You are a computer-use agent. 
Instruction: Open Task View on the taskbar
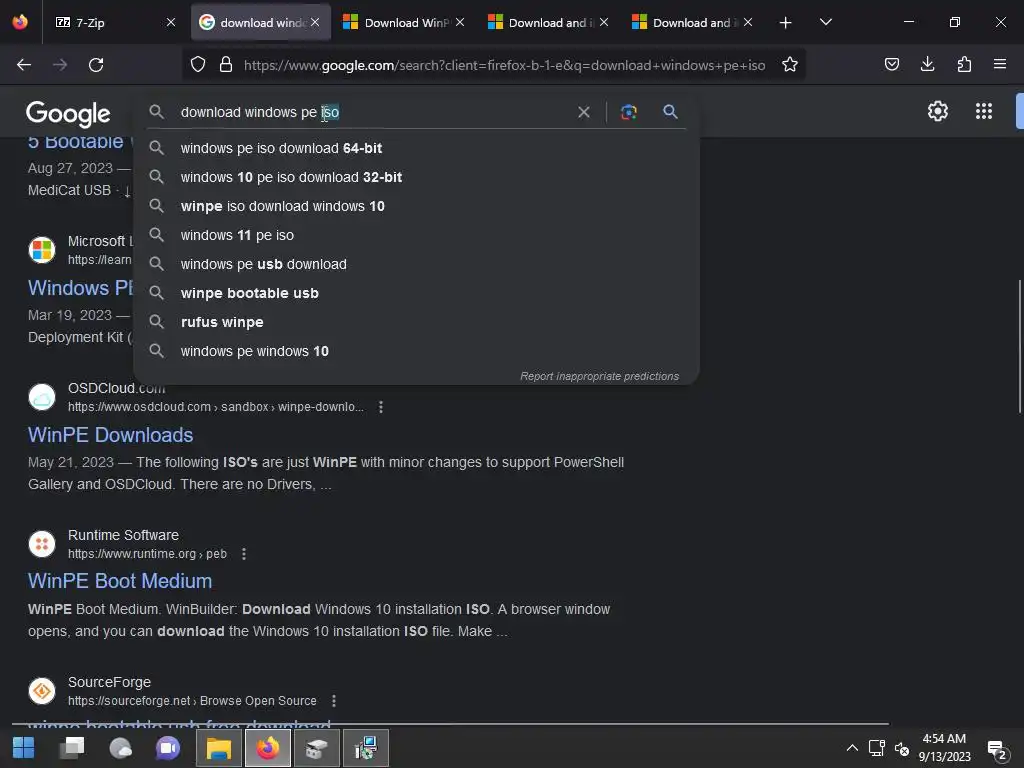tap(72, 748)
